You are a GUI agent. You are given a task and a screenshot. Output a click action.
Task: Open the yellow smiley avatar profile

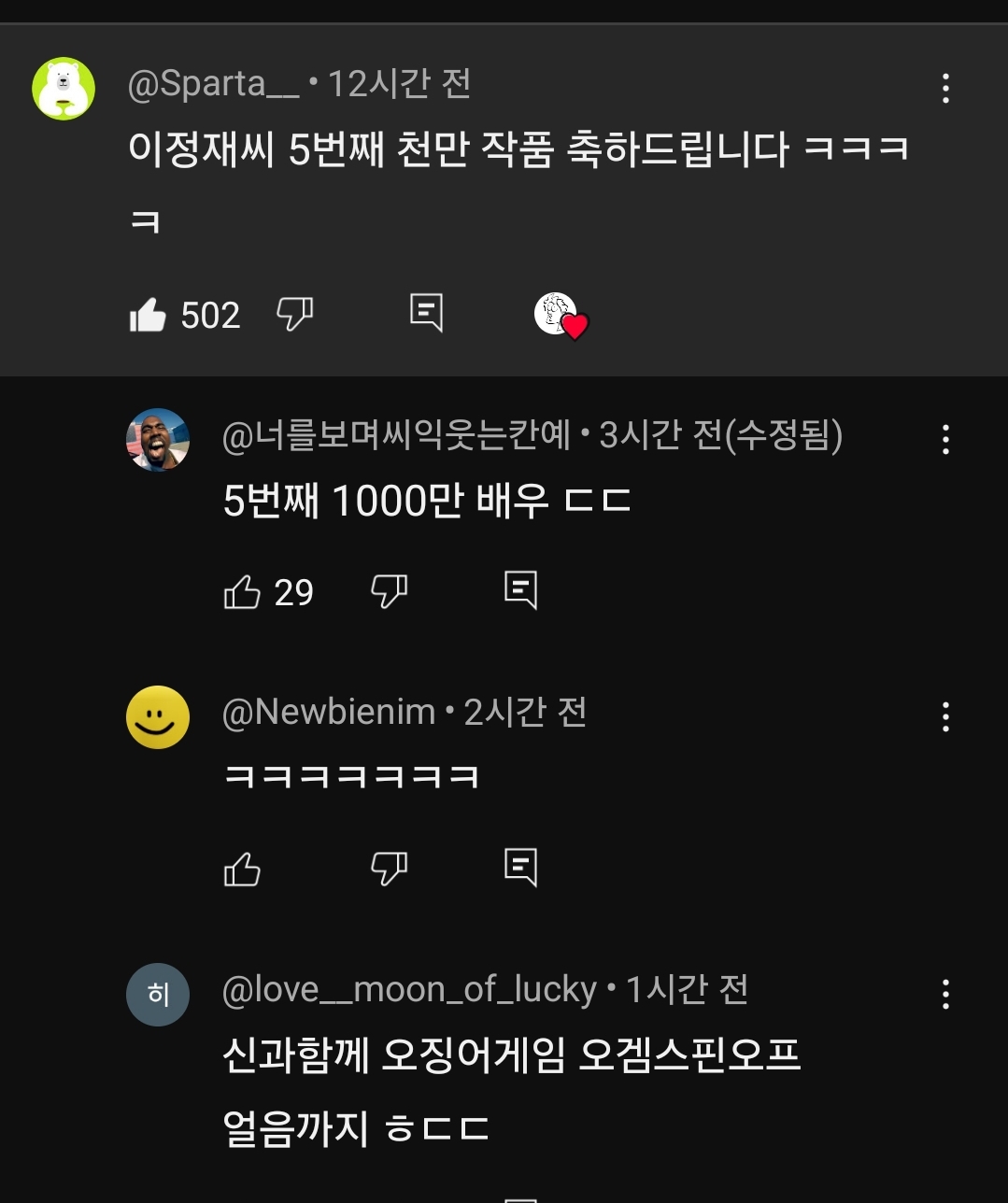[x=158, y=716]
